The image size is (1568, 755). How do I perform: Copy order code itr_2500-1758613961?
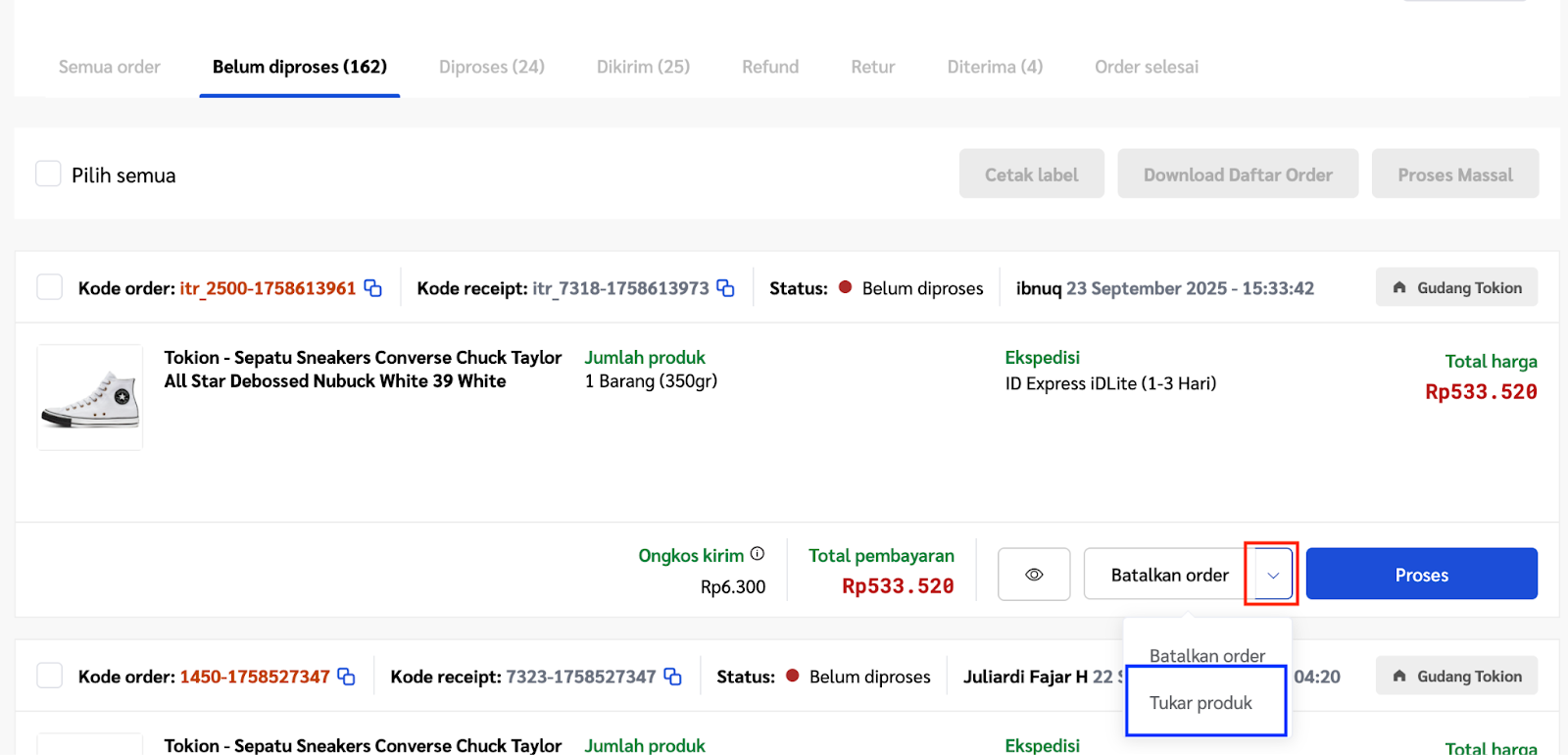373,288
